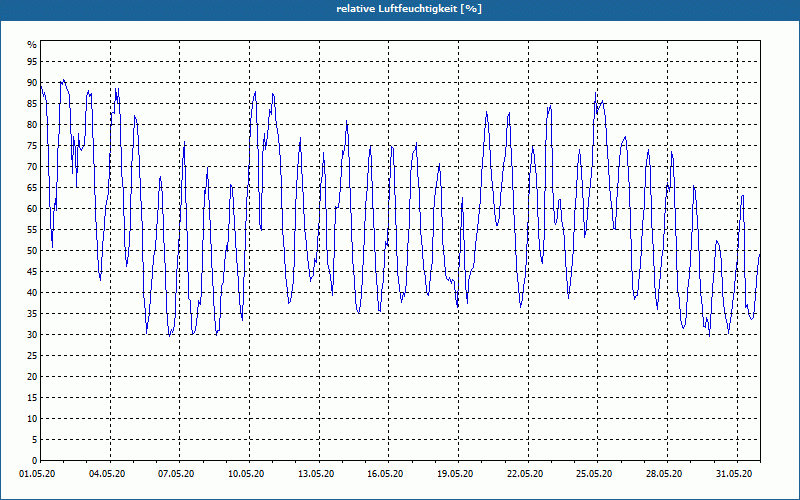Viewport: 800px width, 500px height.
Task: Select the y-axis label "10"
Action: pyautogui.click(x=32, y=418)
